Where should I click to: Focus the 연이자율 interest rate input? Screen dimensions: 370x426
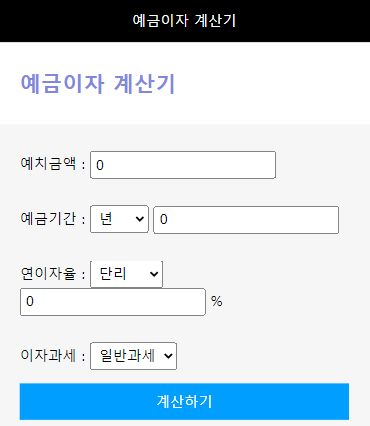(x=113, y=302)
